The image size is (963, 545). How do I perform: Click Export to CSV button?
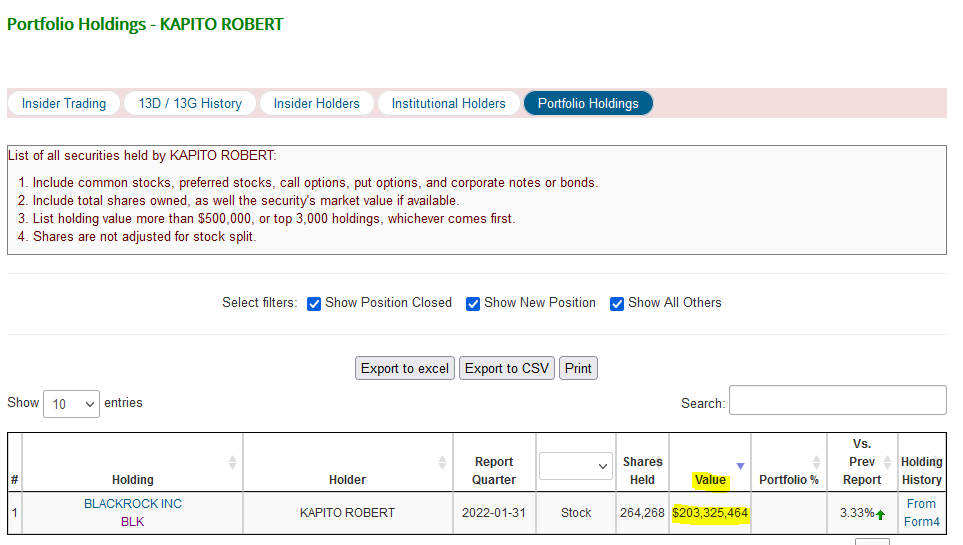click(507, 368)
